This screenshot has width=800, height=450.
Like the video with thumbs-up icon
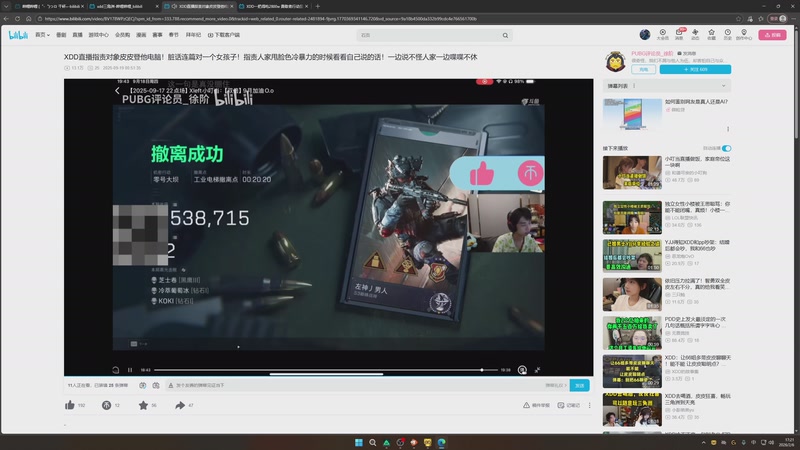click(x=70, y=405)
